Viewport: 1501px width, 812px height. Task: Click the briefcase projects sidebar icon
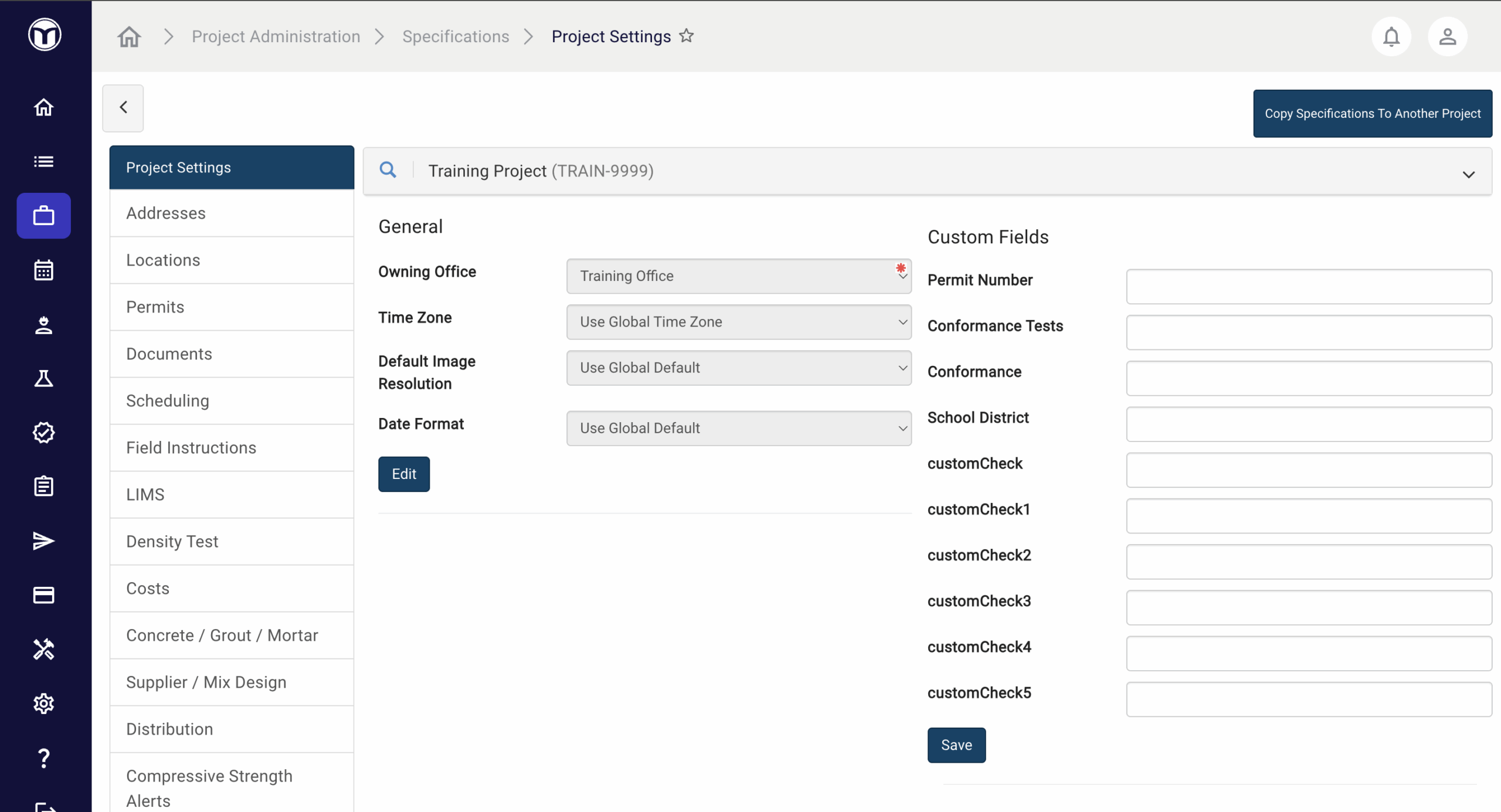[43, 216]
